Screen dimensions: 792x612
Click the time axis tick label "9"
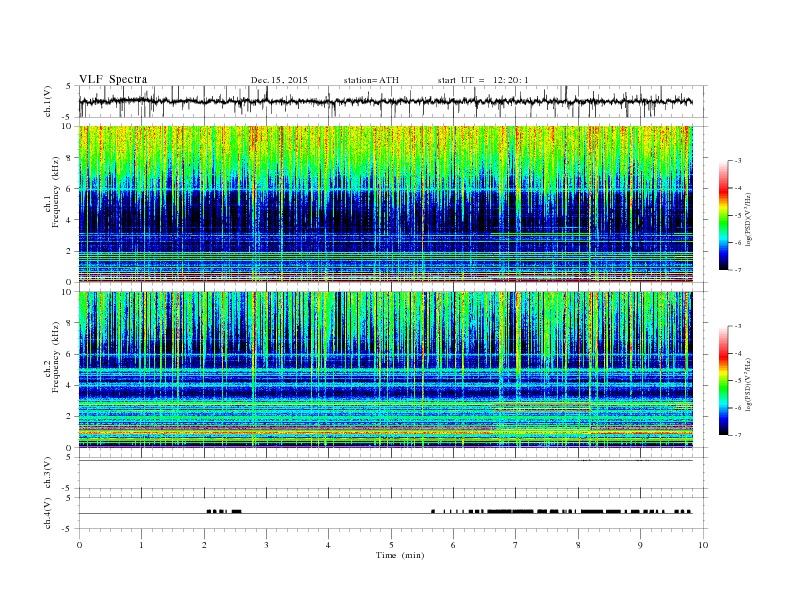pyautogui.click(x=640, y=545)
